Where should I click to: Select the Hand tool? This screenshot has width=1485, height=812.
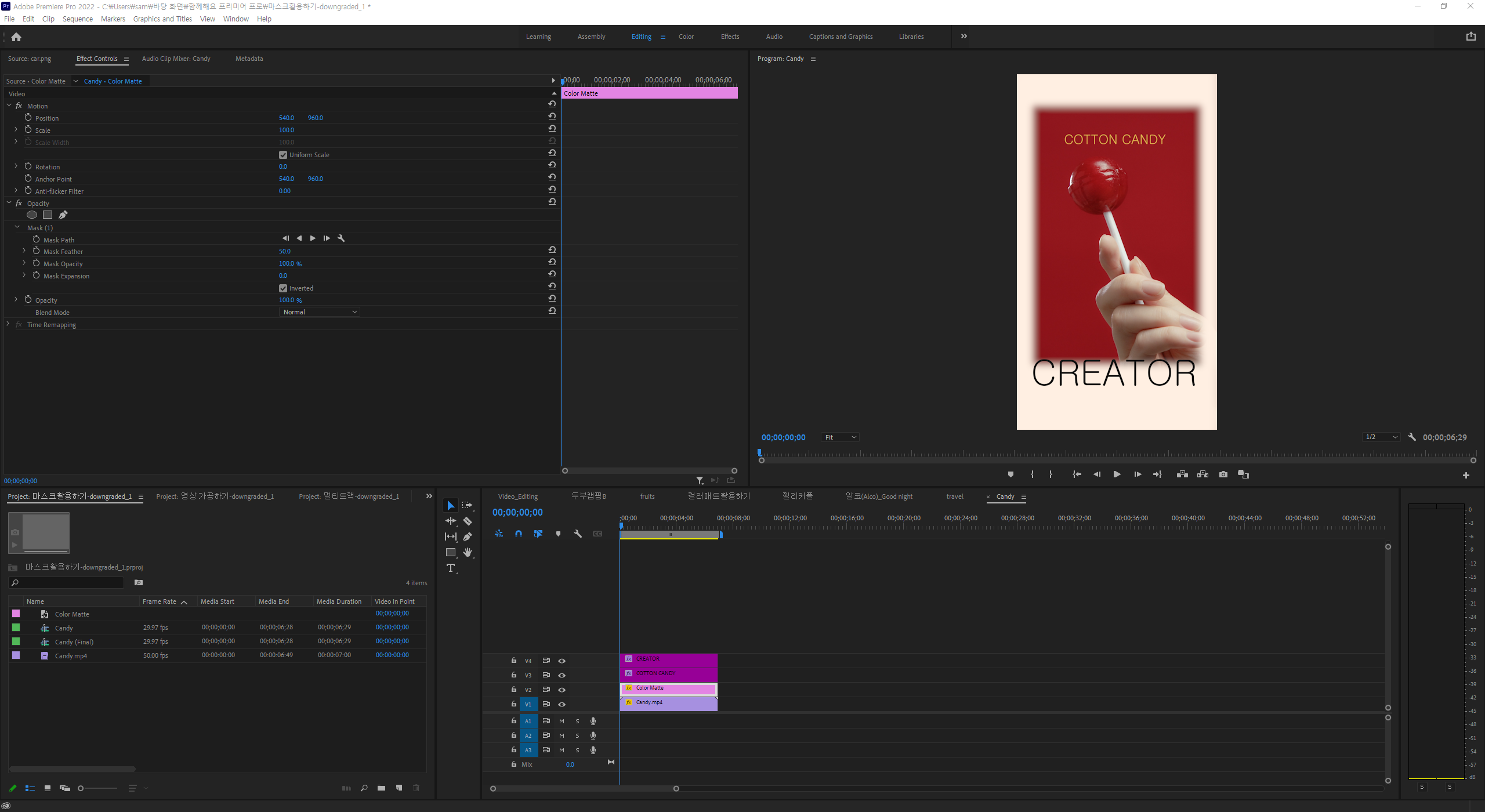coord(468,552)
